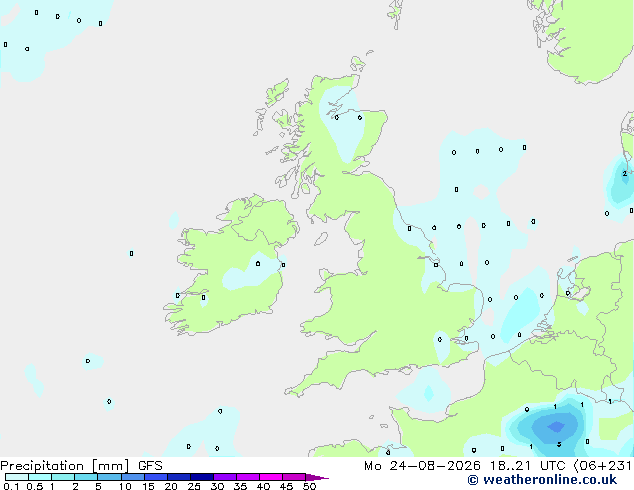Click the 20–25 mm legend swatch
The image size is (634, 490).
click(x=179, y=477)
